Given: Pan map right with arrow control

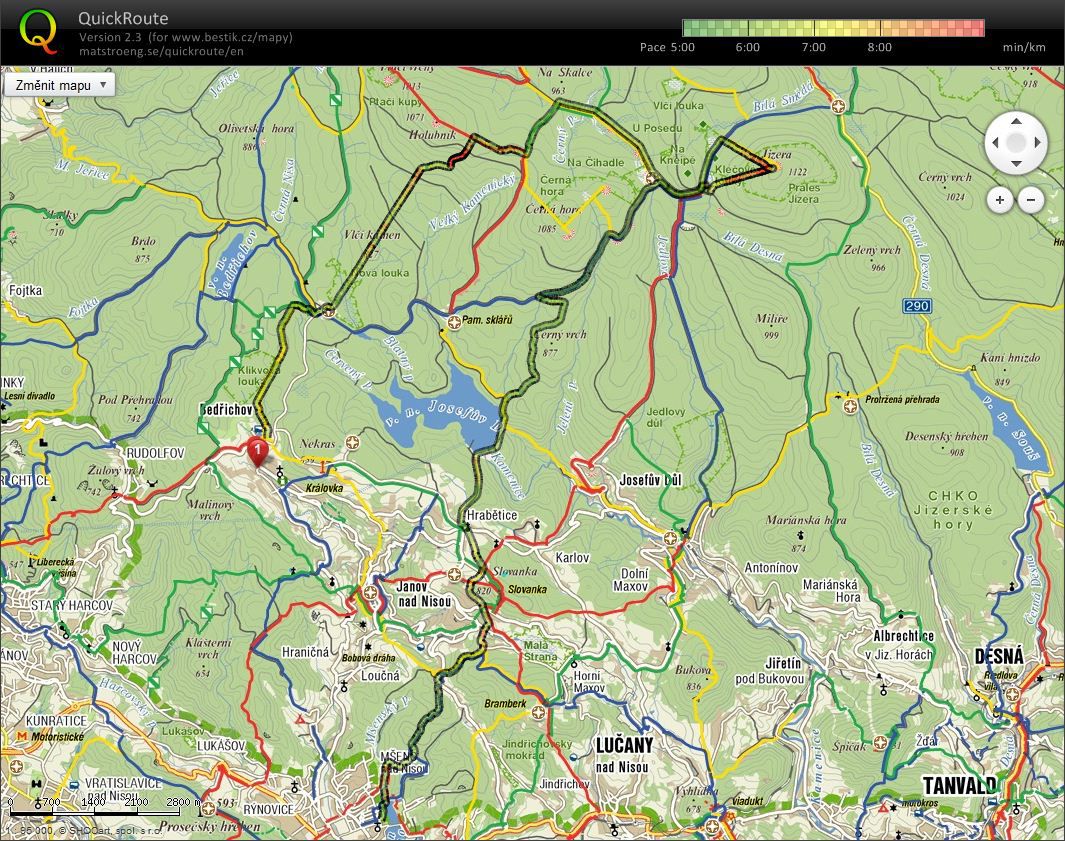Looking at the screenshot, I should [x=1037, y=143].
